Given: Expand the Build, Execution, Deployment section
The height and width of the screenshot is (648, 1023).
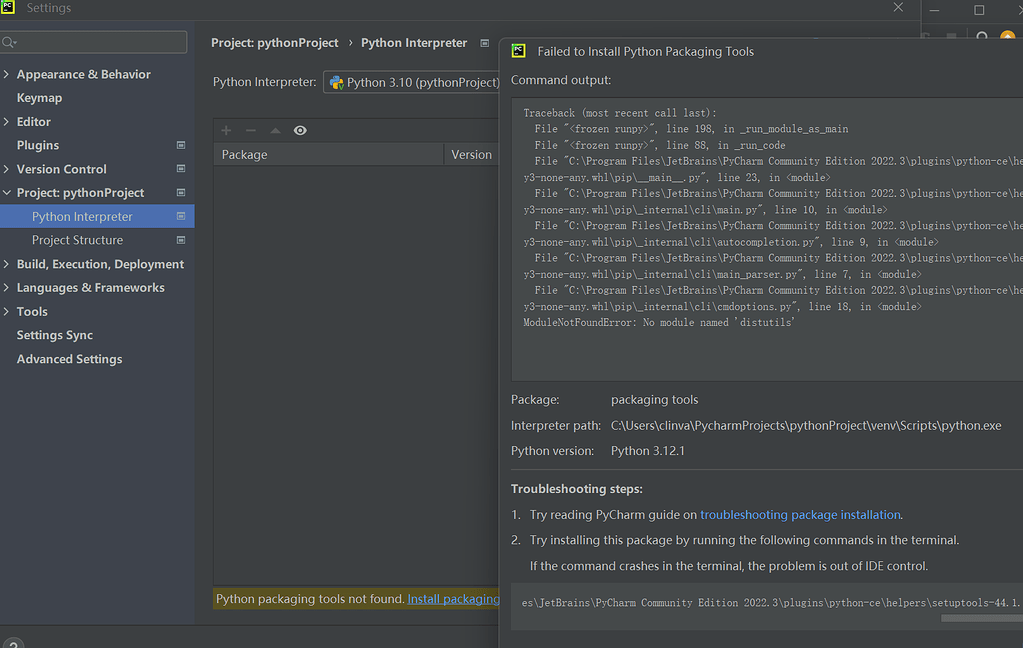Looking at the screenshot, I should coord(7,264).
